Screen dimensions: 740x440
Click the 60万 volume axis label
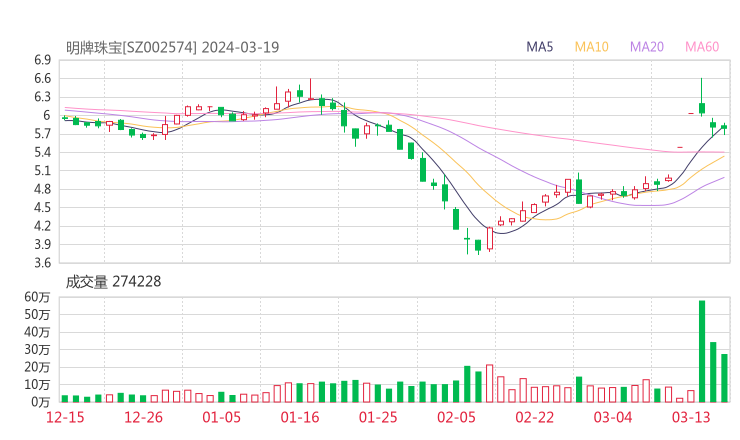point(37,297)
